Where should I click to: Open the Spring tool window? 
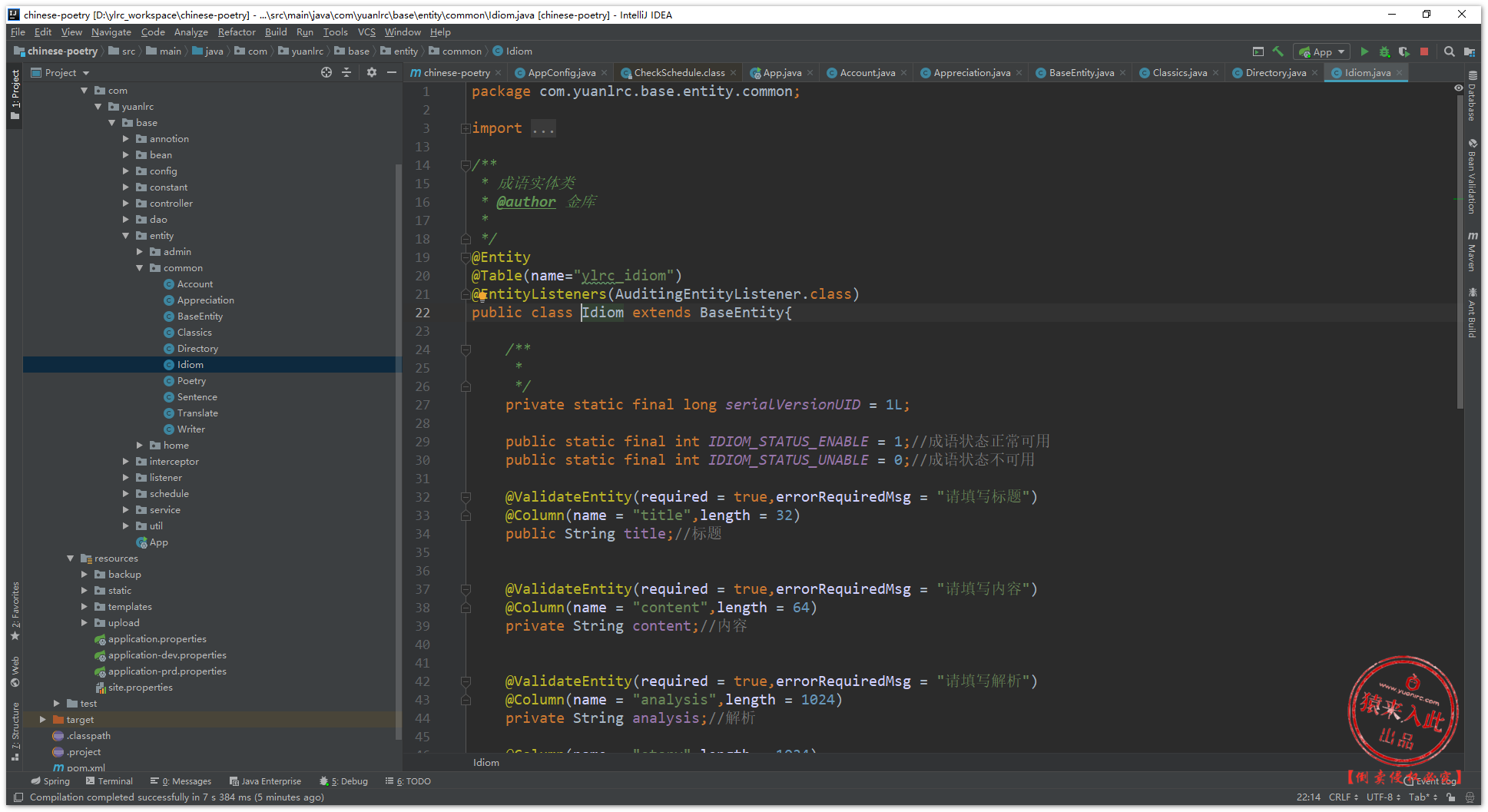pos(51,781)
